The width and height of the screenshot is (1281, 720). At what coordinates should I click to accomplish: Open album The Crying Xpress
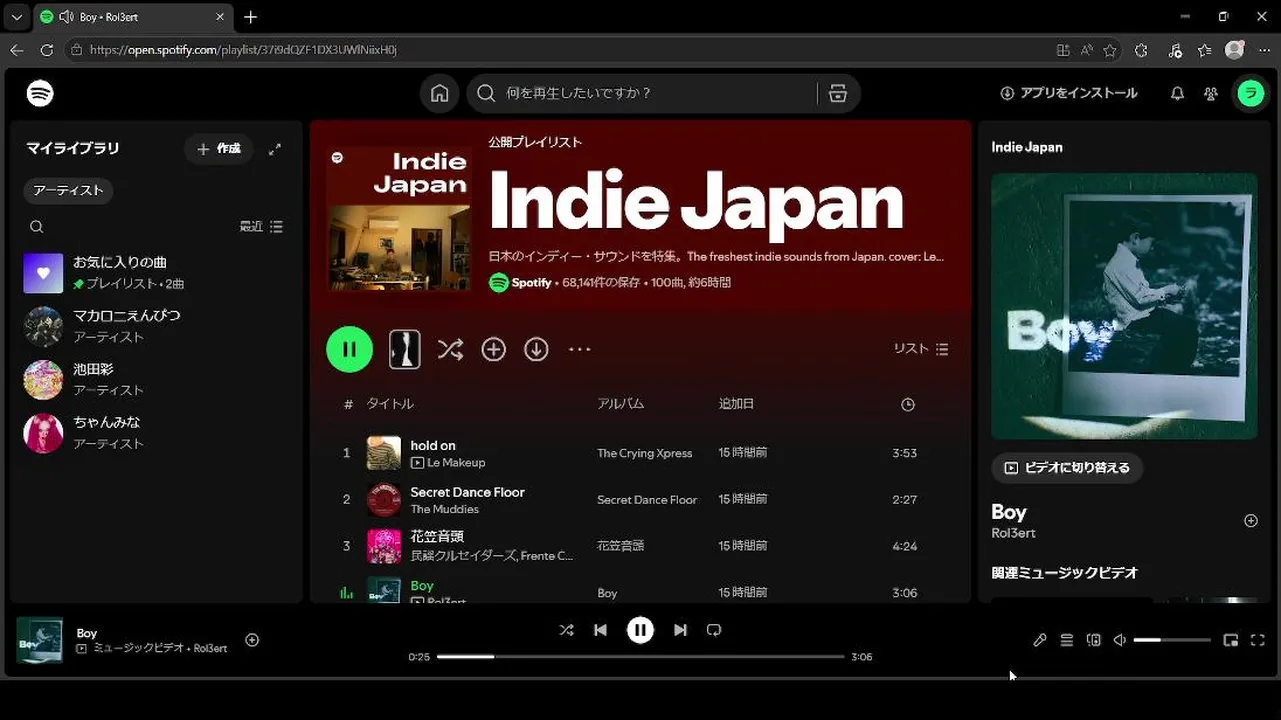(x=645, y=453)
